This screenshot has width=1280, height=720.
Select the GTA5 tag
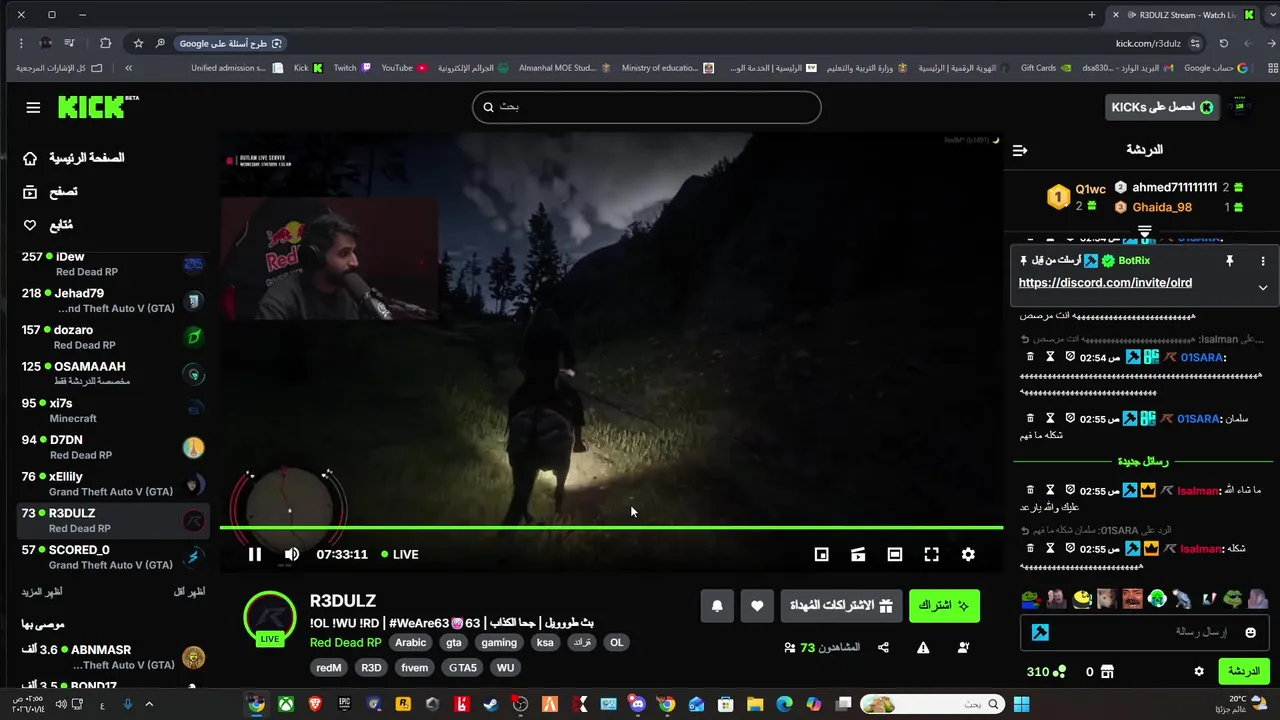point(462,668)
